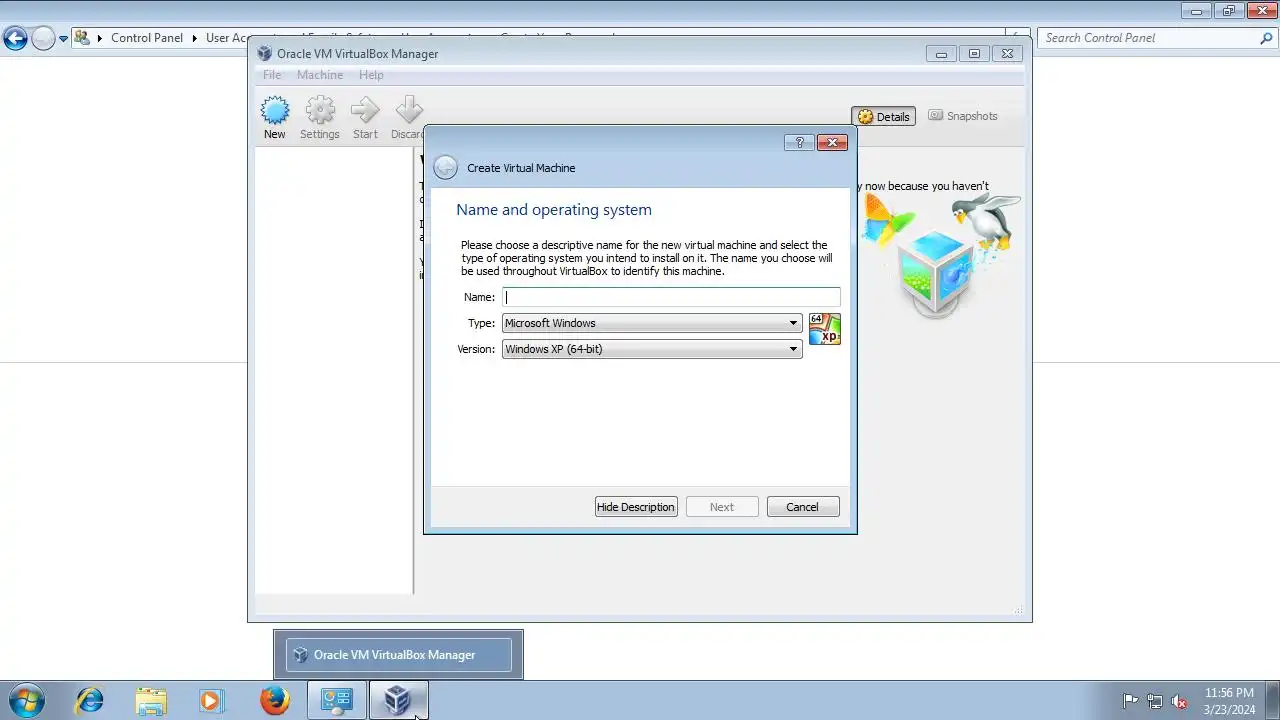
Task: Open the Machine menu in VirtualBox Manager
Action: (x=320, y=75)
